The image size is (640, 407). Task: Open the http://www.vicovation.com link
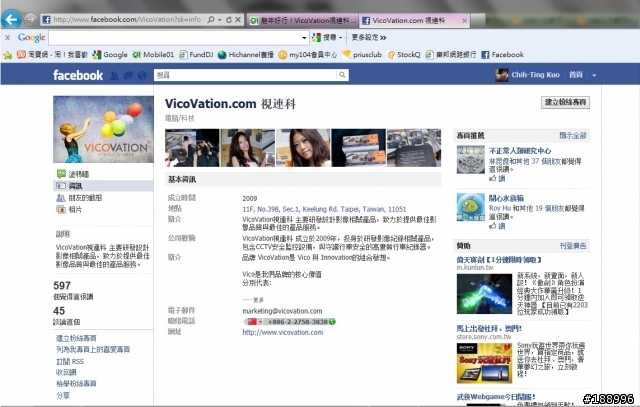[x=282, y=332]
